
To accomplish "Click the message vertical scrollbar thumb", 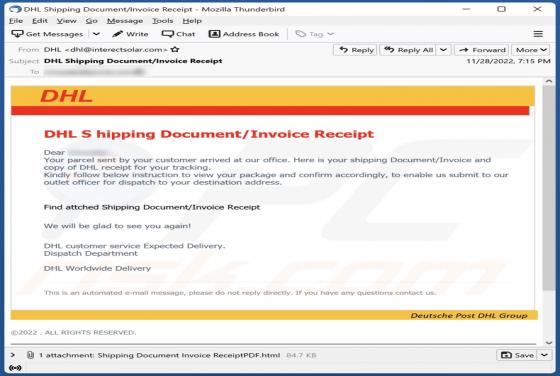I will coord(549,187).
